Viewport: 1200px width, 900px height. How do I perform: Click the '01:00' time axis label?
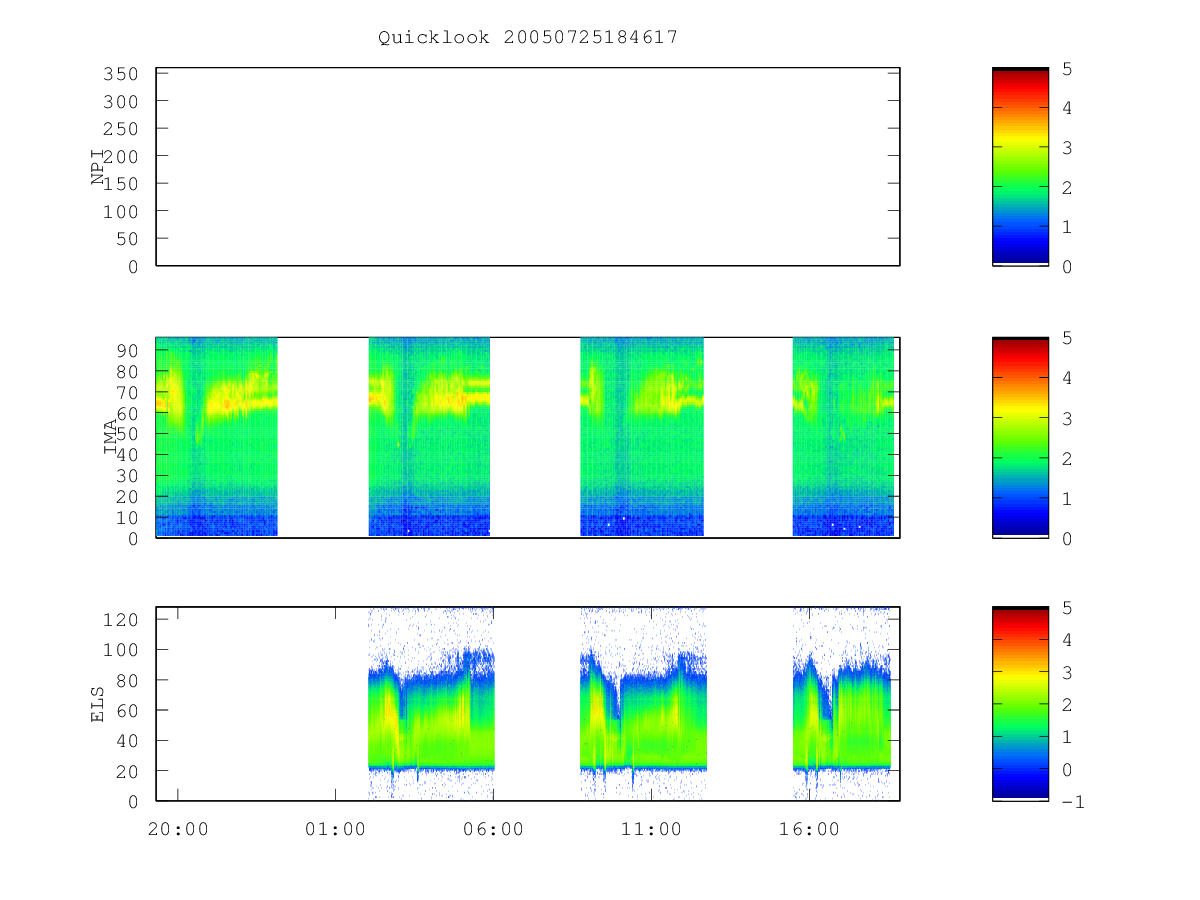coord(335,829)
